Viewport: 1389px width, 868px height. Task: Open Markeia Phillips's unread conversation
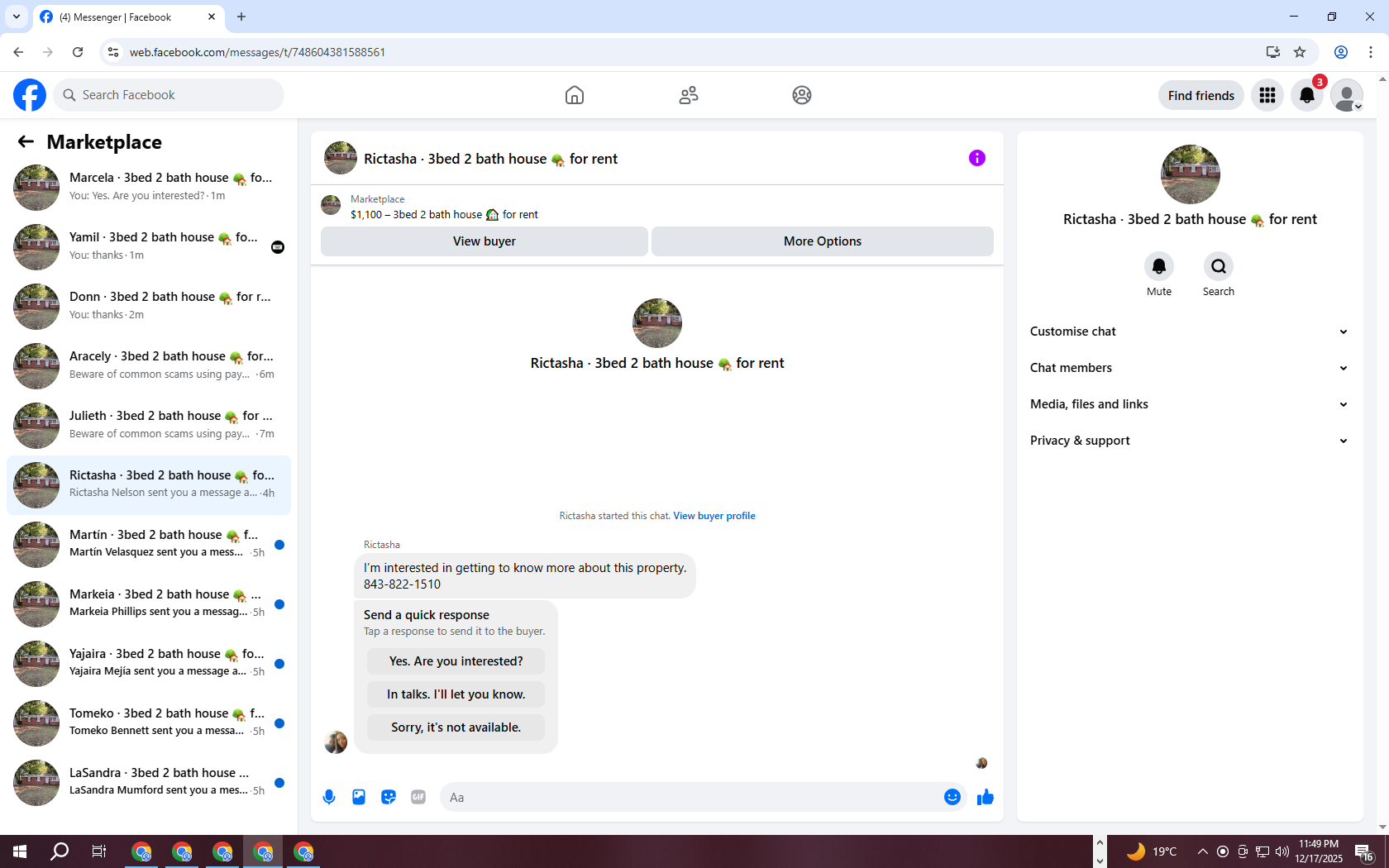click(x=149, y=604)
